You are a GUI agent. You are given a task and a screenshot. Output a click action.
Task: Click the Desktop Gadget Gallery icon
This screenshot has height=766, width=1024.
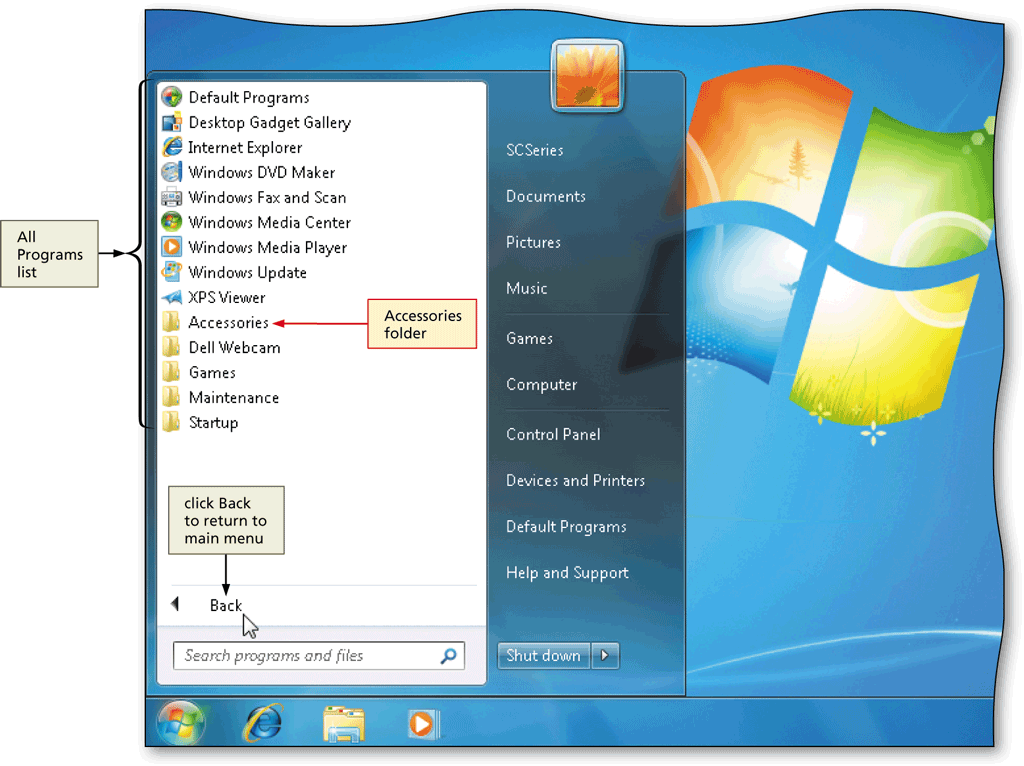[x=172, y=122]
